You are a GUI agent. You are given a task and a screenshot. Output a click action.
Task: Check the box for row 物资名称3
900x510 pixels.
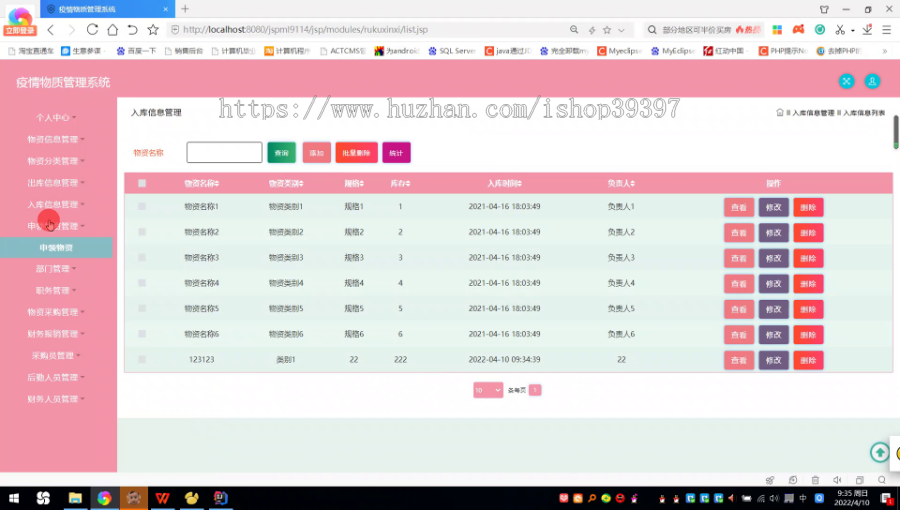point(142,258)
